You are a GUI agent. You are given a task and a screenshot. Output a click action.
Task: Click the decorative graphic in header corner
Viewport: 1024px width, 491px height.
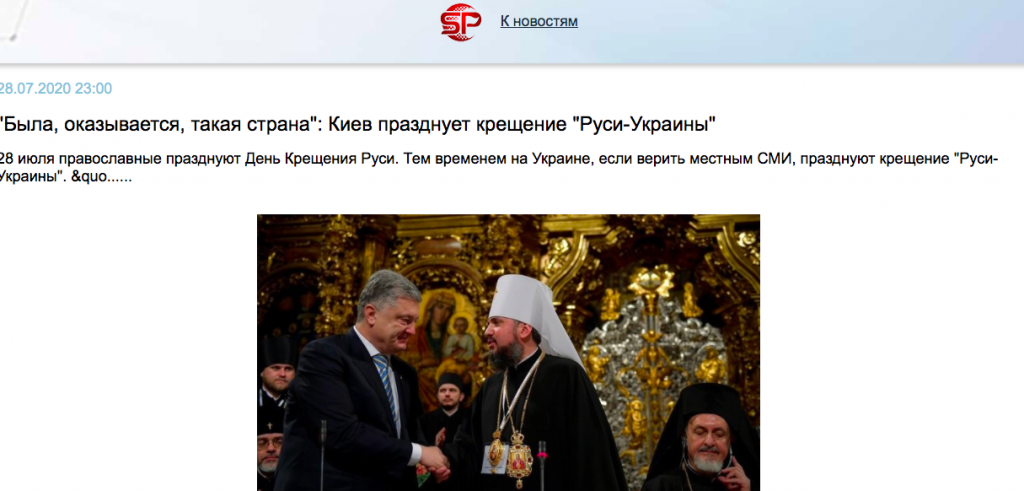[13, 20]
